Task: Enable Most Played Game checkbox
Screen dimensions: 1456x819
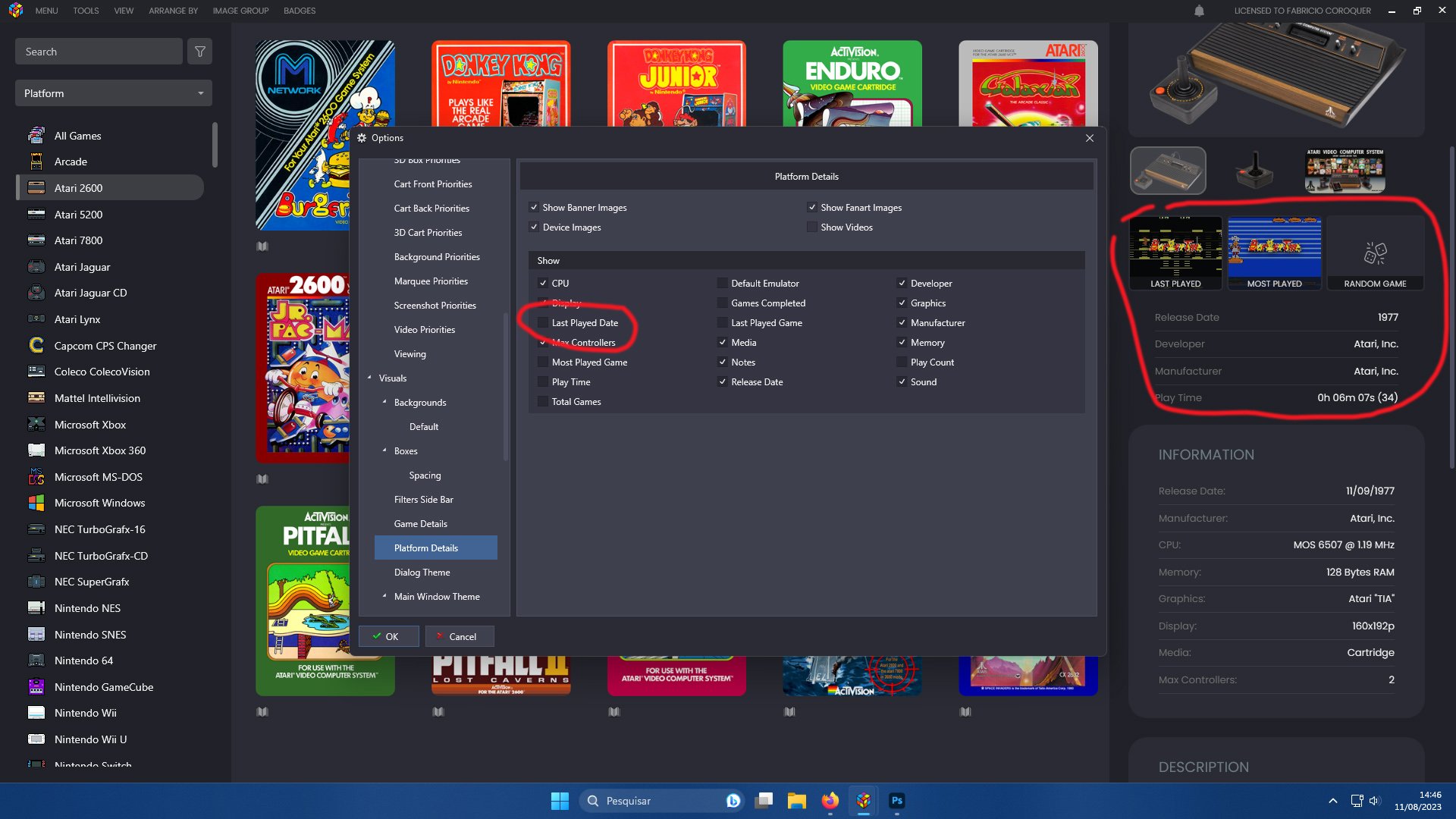Action: 543,362
